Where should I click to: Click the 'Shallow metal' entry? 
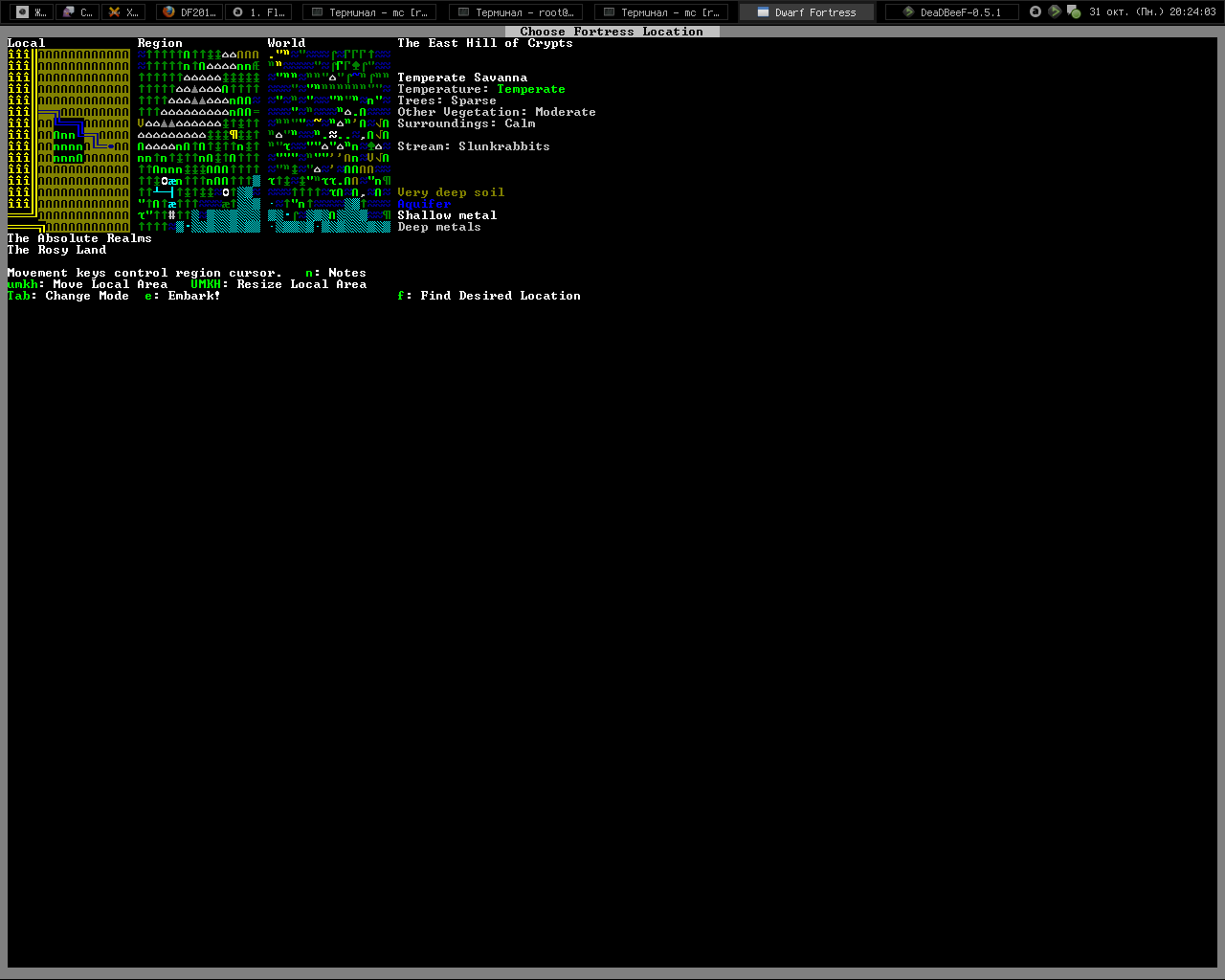[x=448, y=215]
